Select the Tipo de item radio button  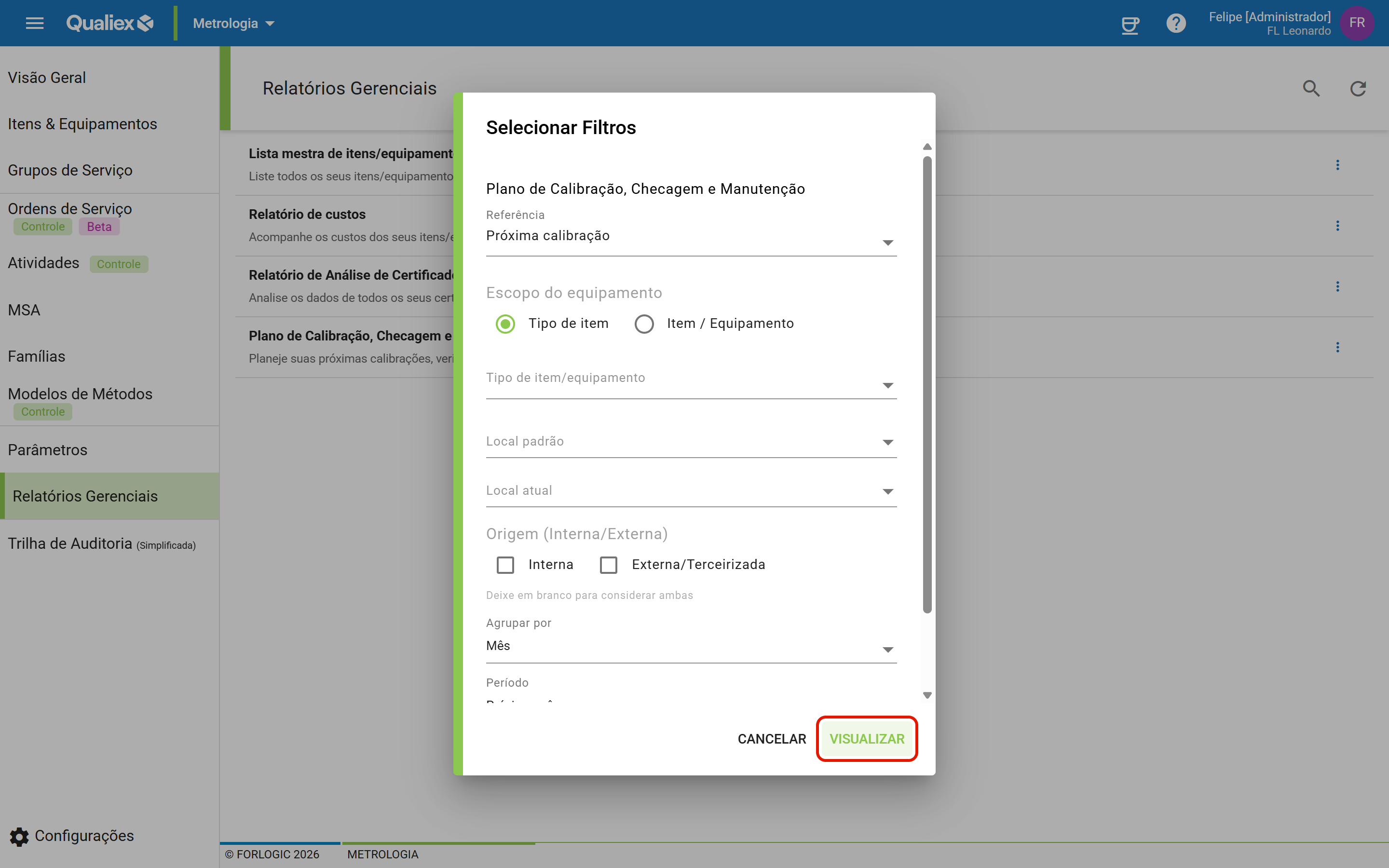505,324
